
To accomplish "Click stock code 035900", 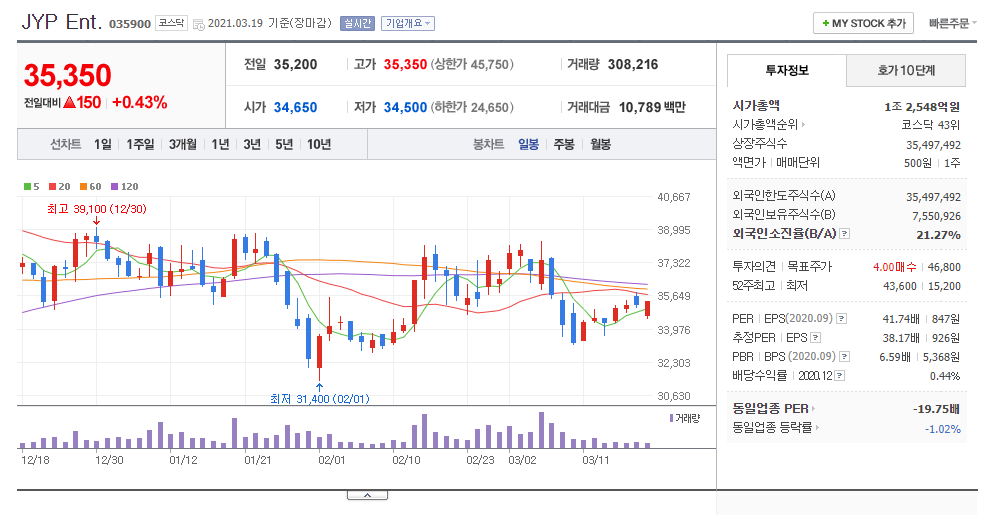I will [130, 24].
